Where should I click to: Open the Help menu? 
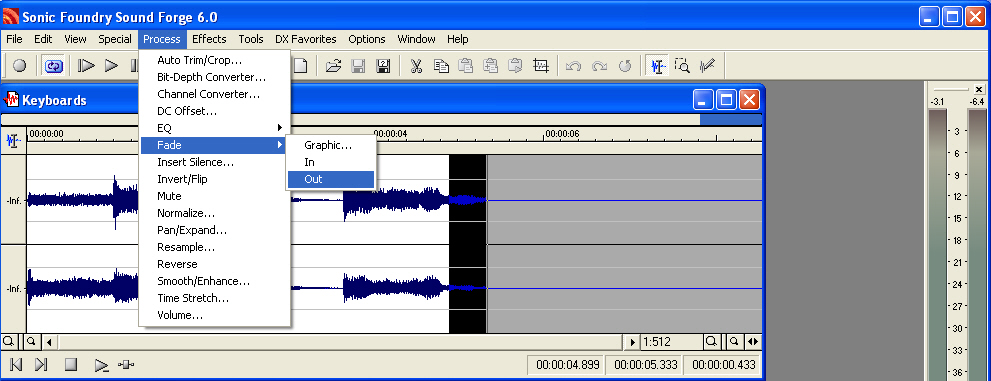[458, 39]
